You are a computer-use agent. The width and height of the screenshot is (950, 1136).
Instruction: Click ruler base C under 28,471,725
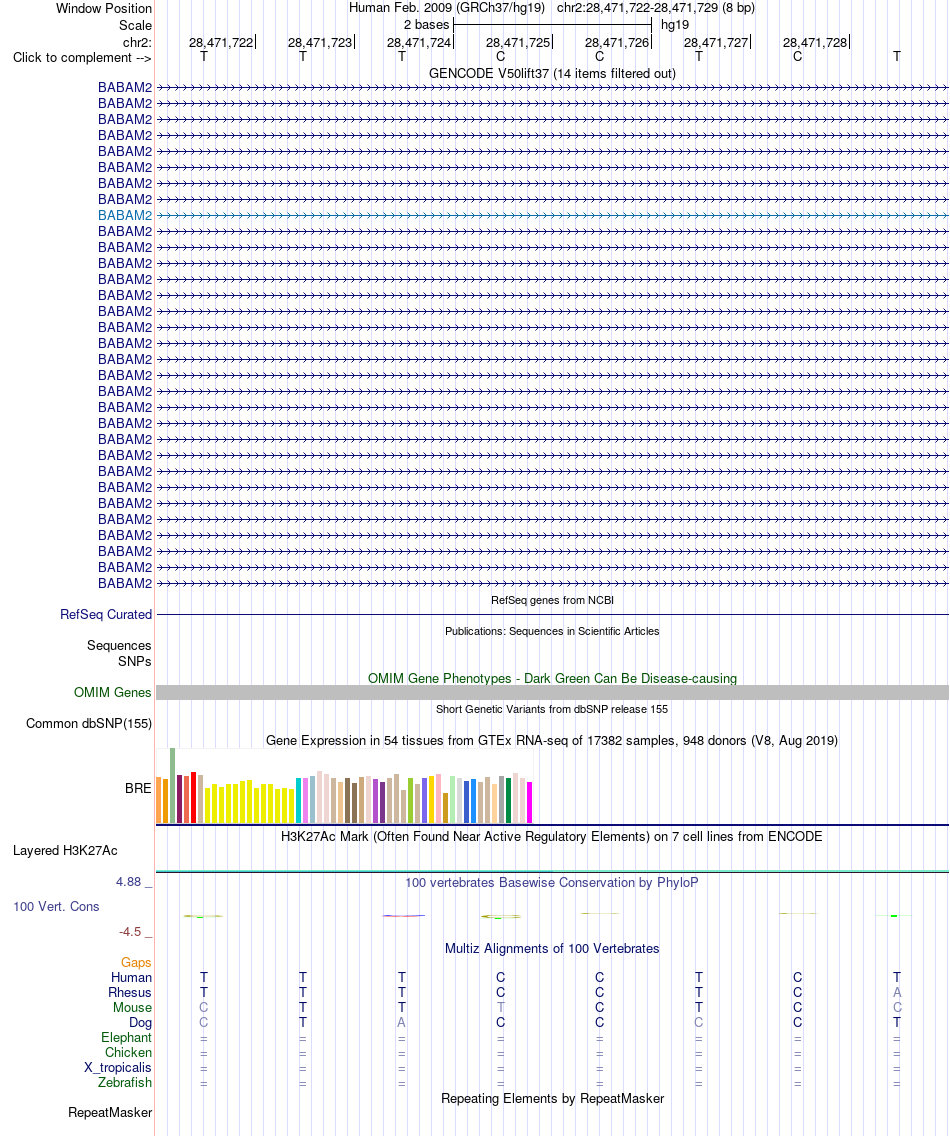click(x=500, y=57)
